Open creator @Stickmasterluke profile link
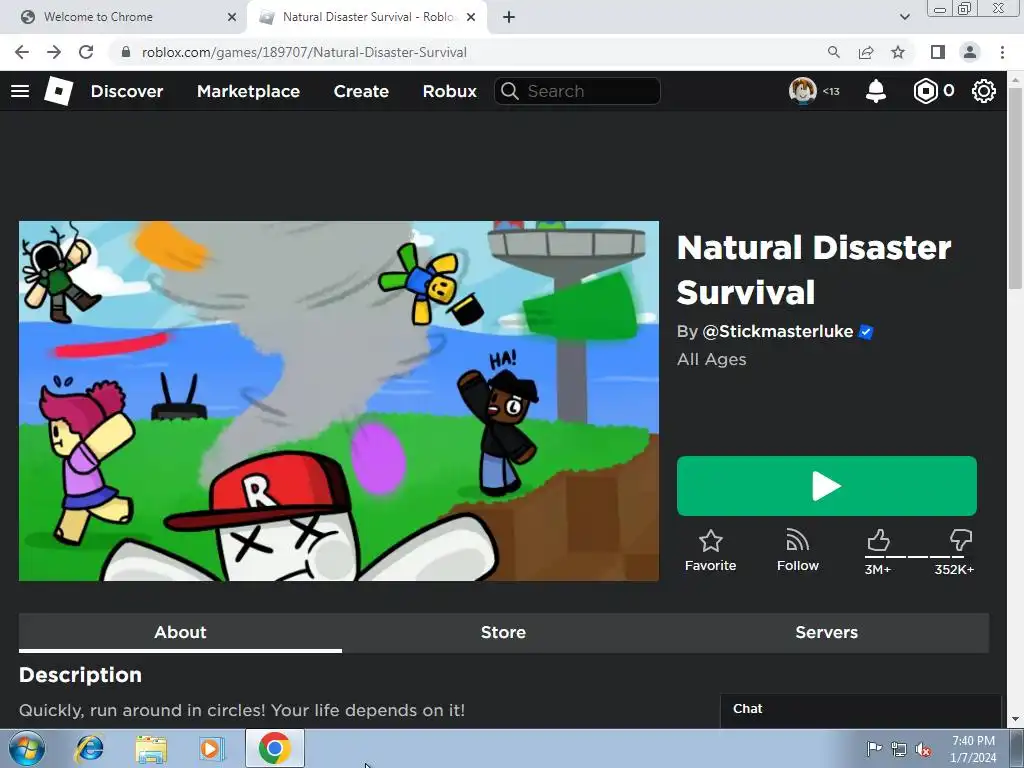 (777, 332)
